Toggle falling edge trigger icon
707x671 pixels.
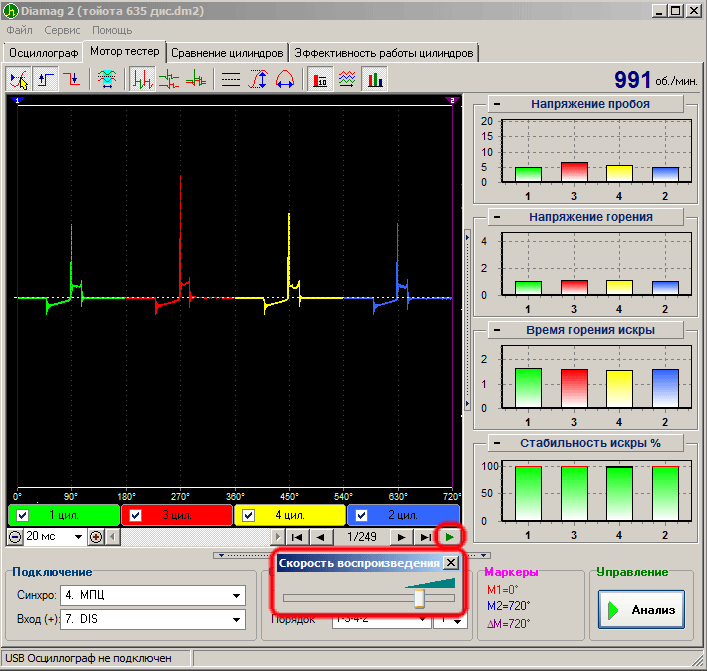72,79
